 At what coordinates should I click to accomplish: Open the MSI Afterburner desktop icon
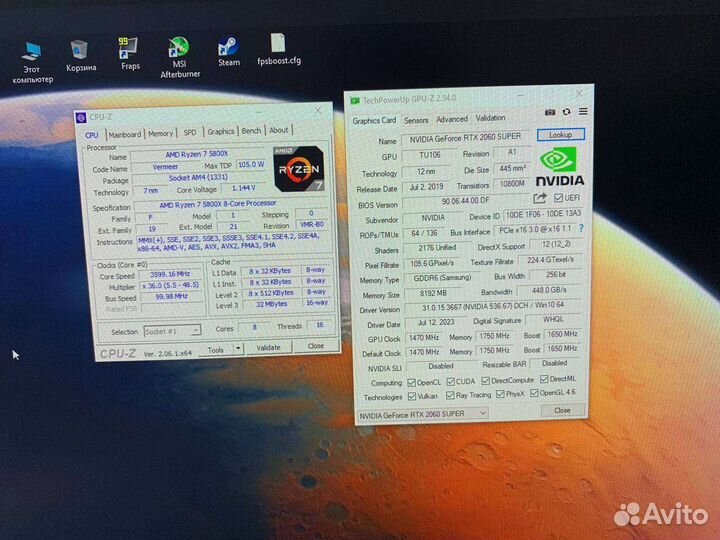point(180,50)
